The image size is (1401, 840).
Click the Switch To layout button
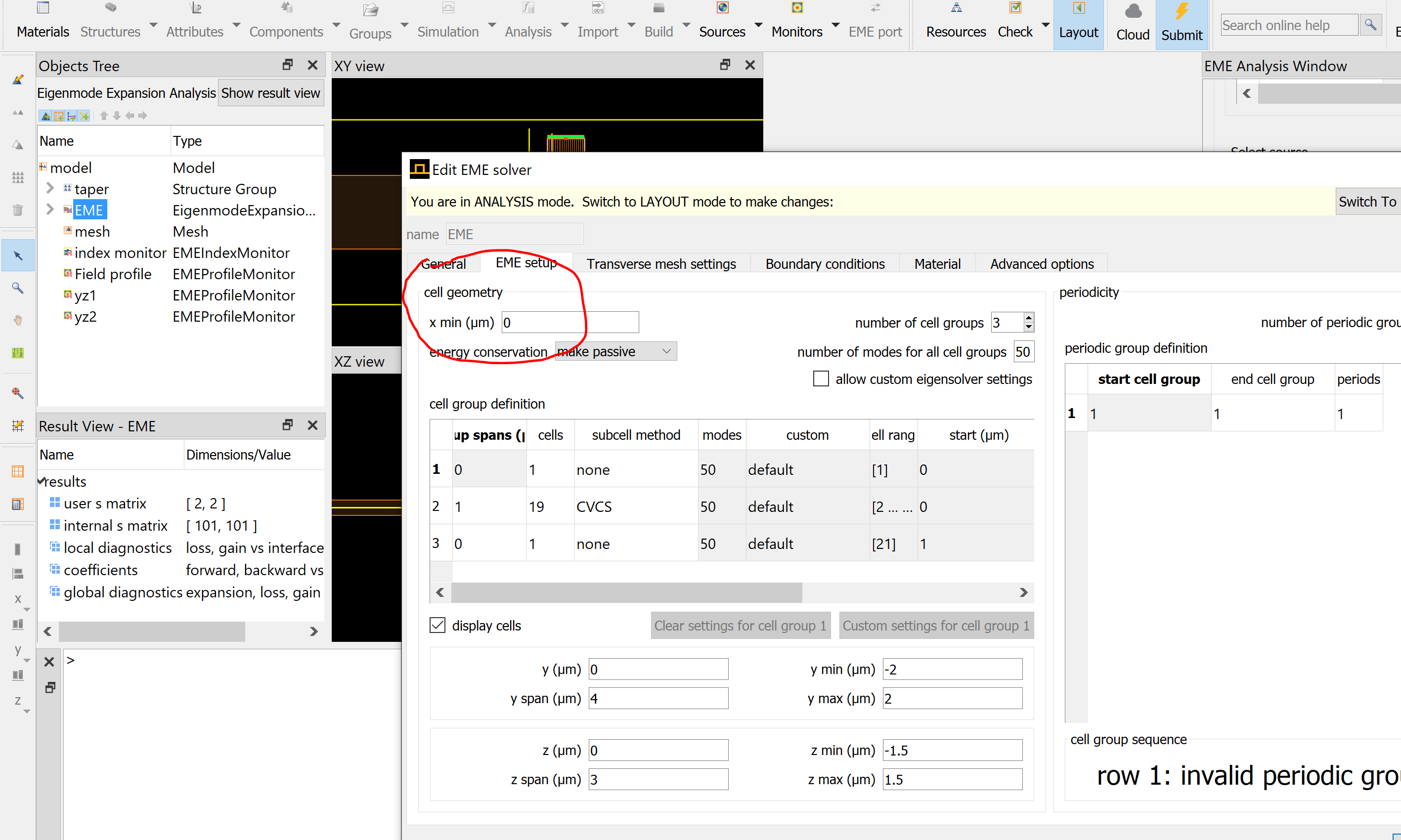[x=1366, y=202]
